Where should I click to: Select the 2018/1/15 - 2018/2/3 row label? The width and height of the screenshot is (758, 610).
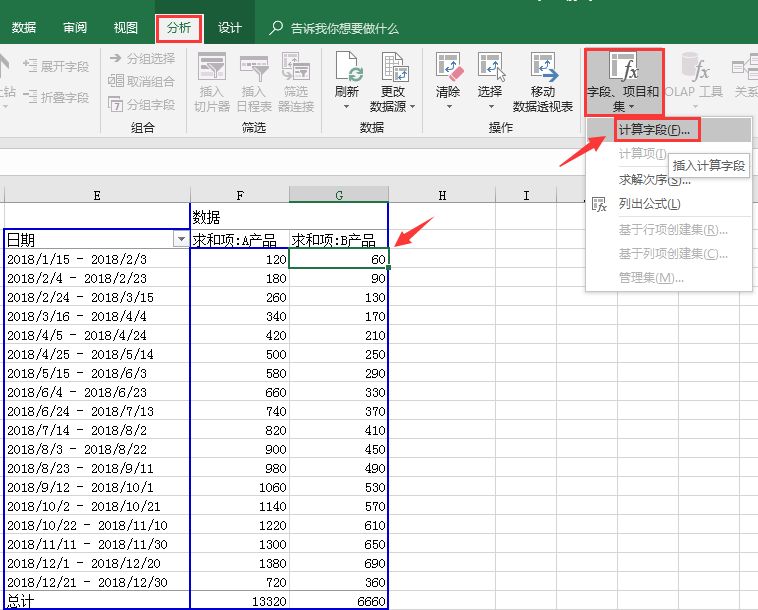point(97,259)
